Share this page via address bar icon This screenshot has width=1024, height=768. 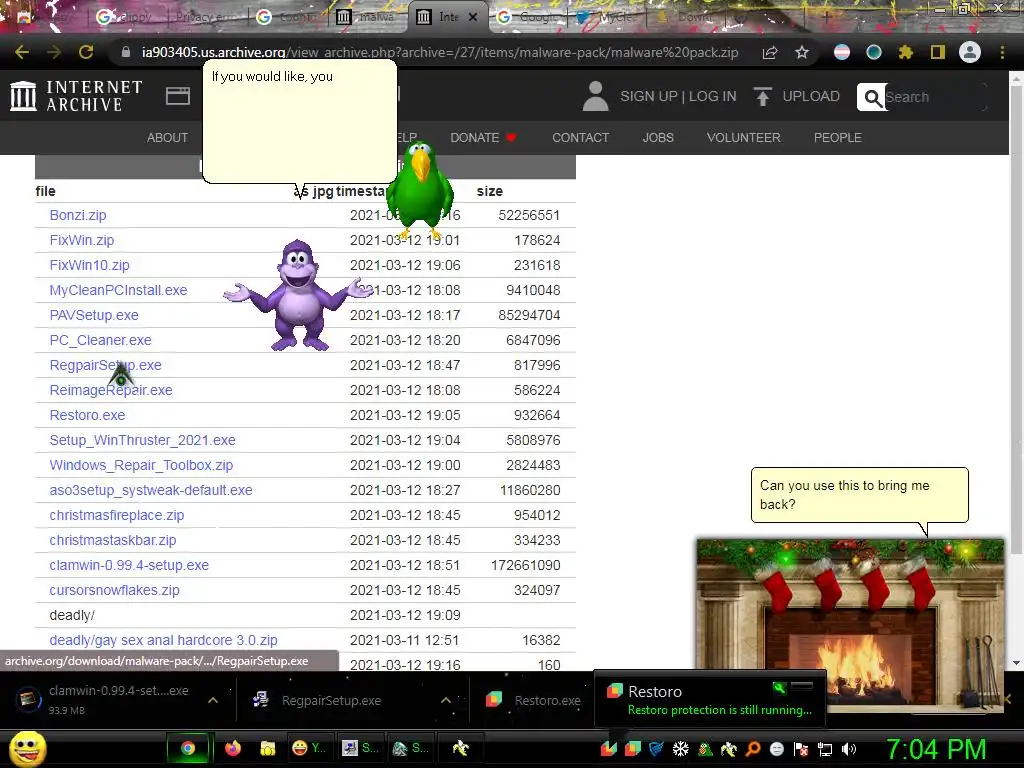coord(770,52)
